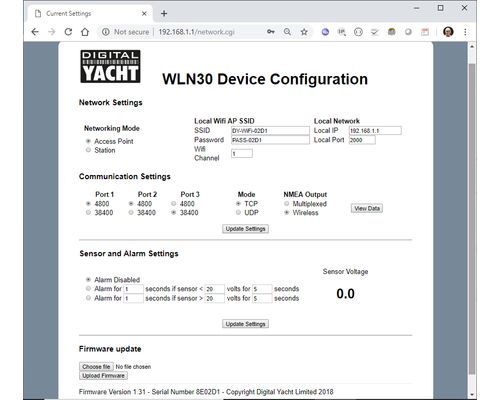Click duration seconds field in sensor greater-than row

[x=262, y=298]
